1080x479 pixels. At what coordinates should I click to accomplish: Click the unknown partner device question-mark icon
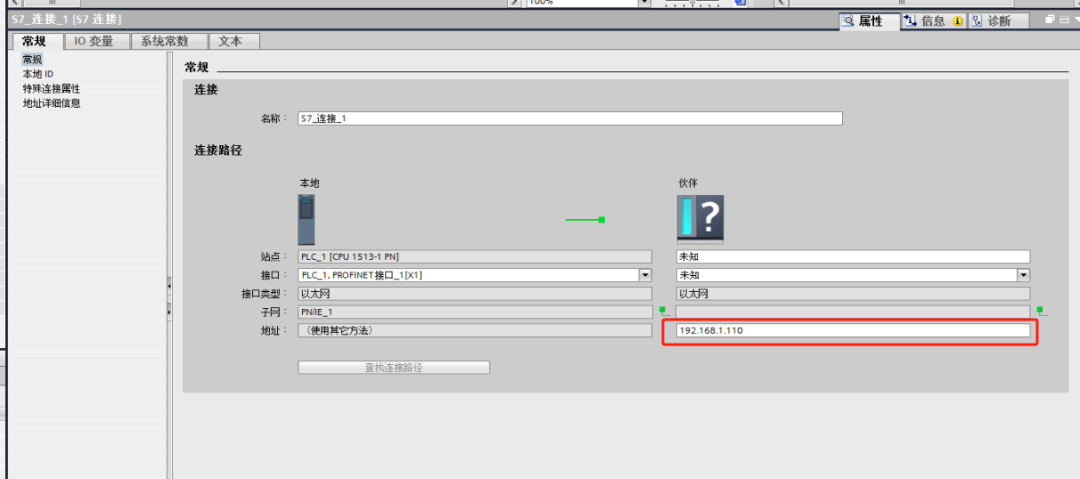click(x=700, y=219)
